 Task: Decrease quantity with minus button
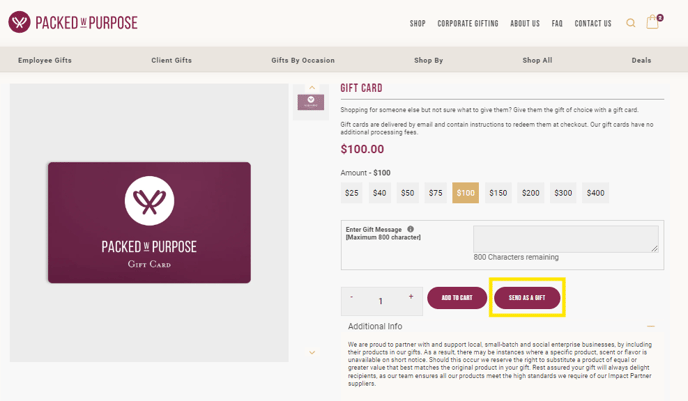352,297
